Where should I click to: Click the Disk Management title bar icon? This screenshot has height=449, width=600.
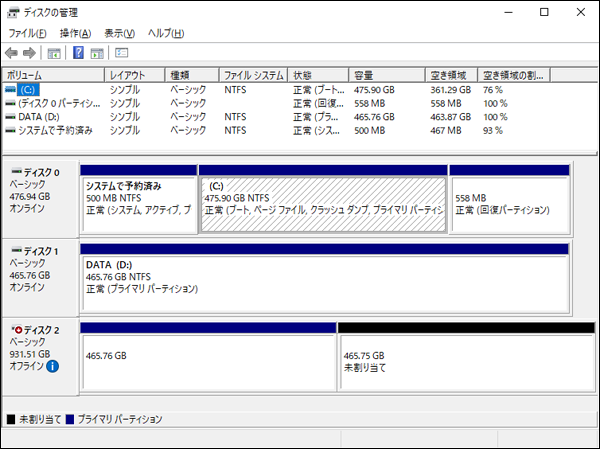[13, 12]
